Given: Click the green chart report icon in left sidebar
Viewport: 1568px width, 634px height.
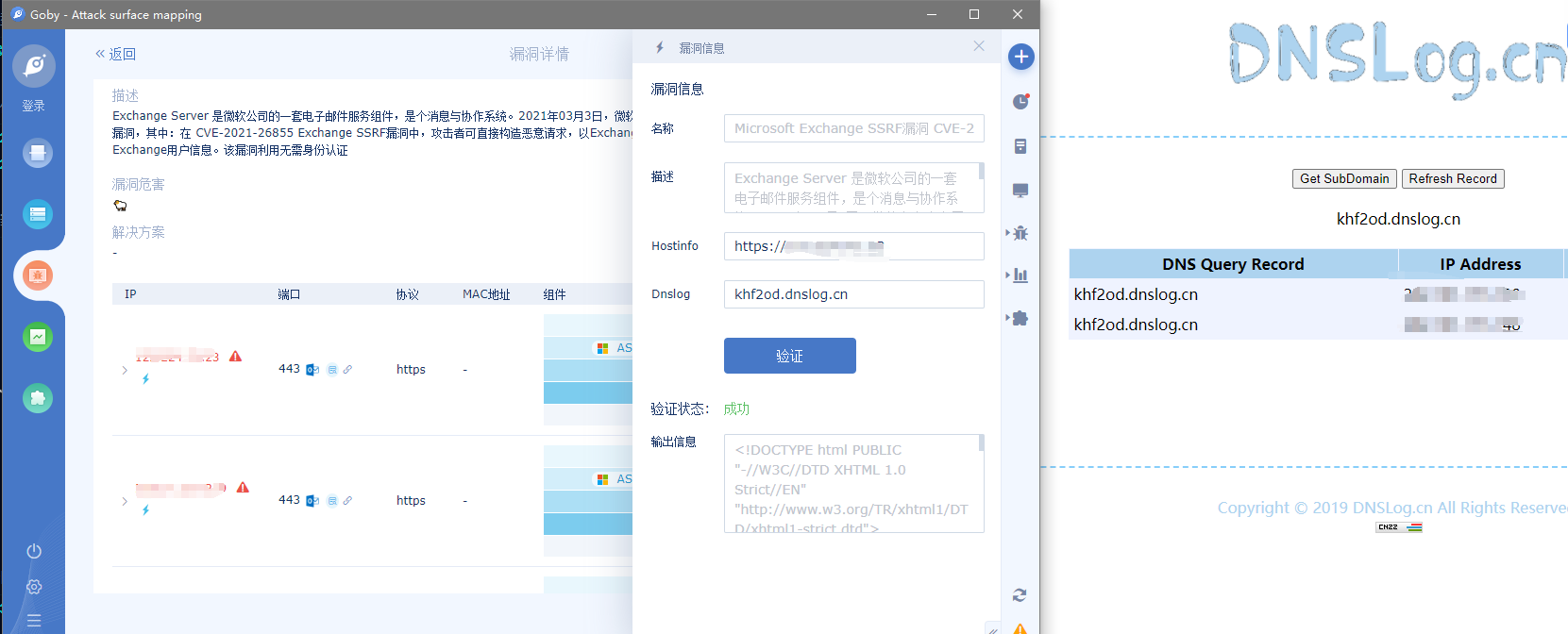Looking at the screenshot, I should [x=38, y=337].
